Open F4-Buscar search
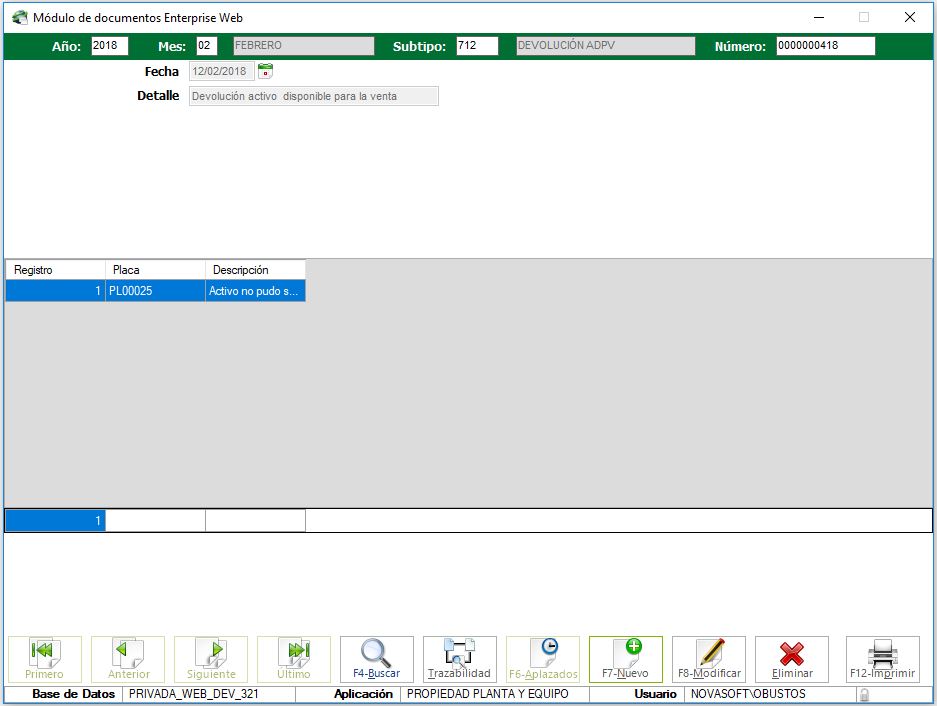Image resolution: width=937 pixels, height=706 pixels. click(x=377, y=659)
